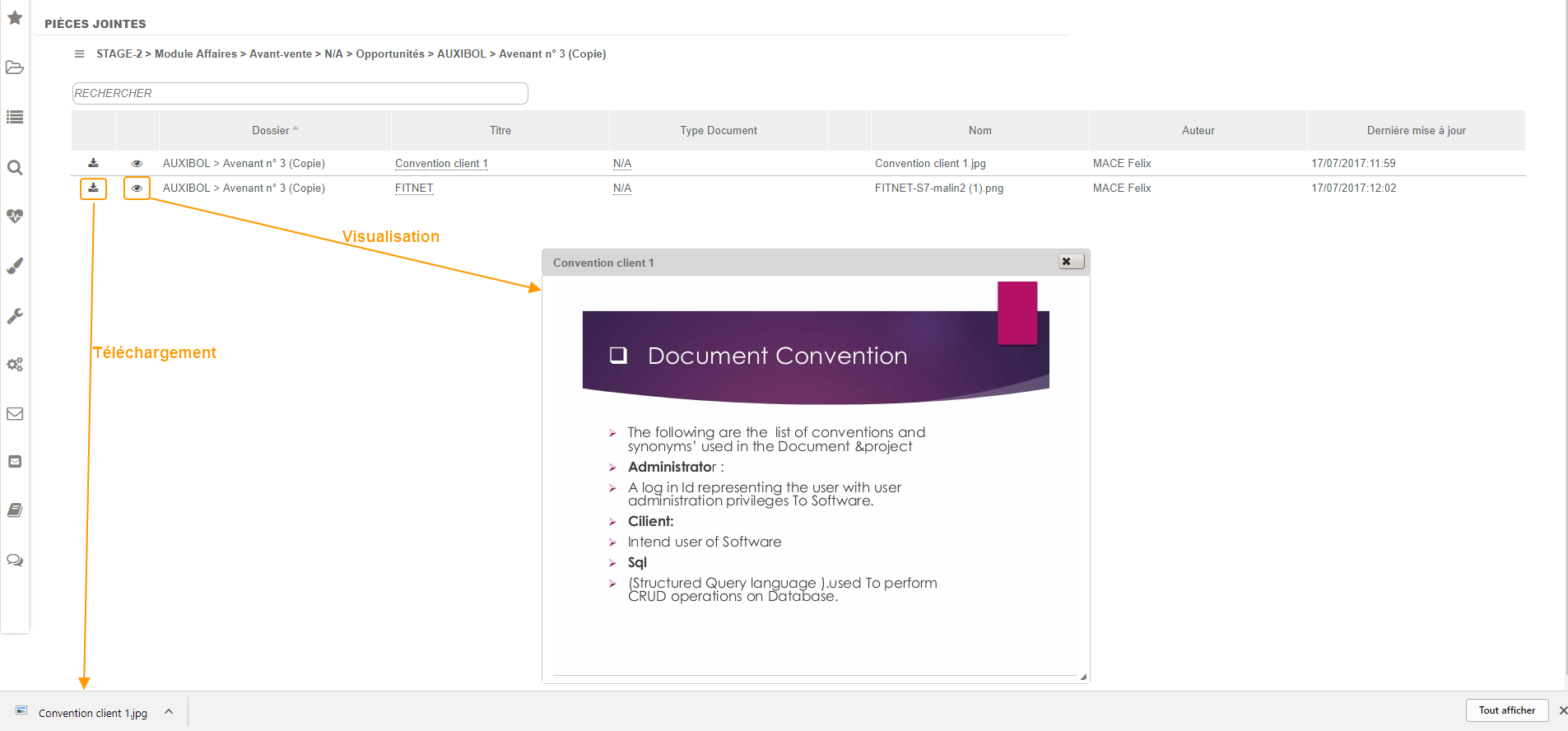Open the heartbeat monitor sidebar icon
This screenshot has width=1568, height=731.
(x=15, y=216)
